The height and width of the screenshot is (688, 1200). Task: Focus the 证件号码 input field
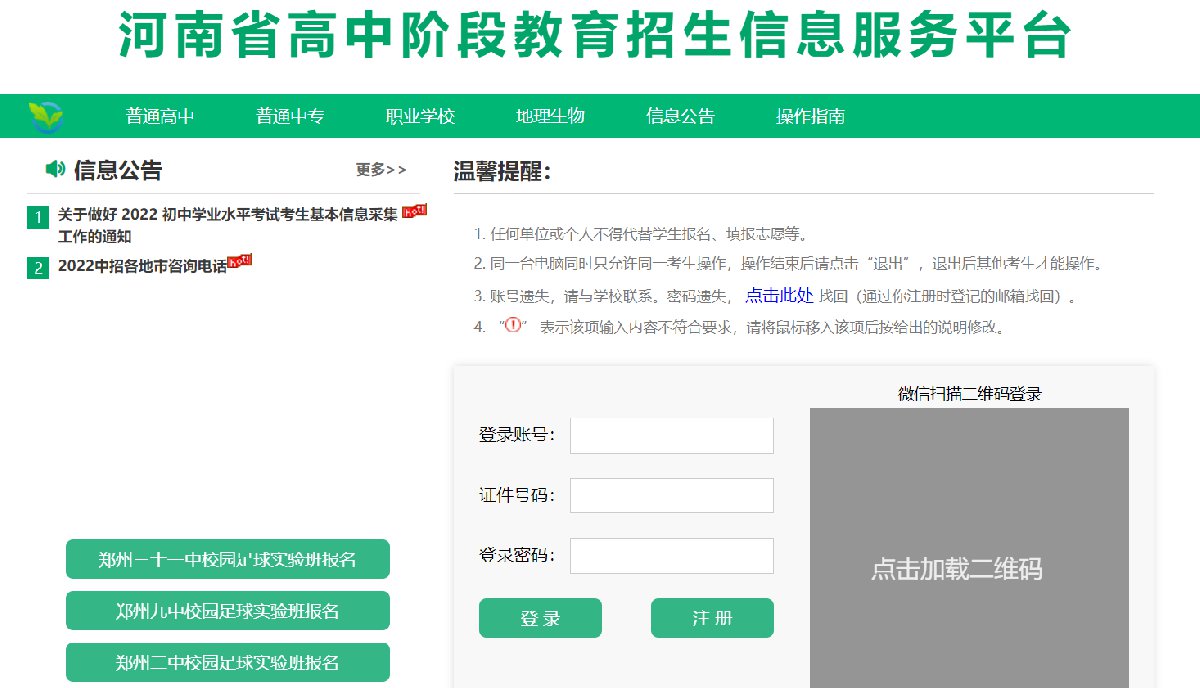tap(672, 496)
